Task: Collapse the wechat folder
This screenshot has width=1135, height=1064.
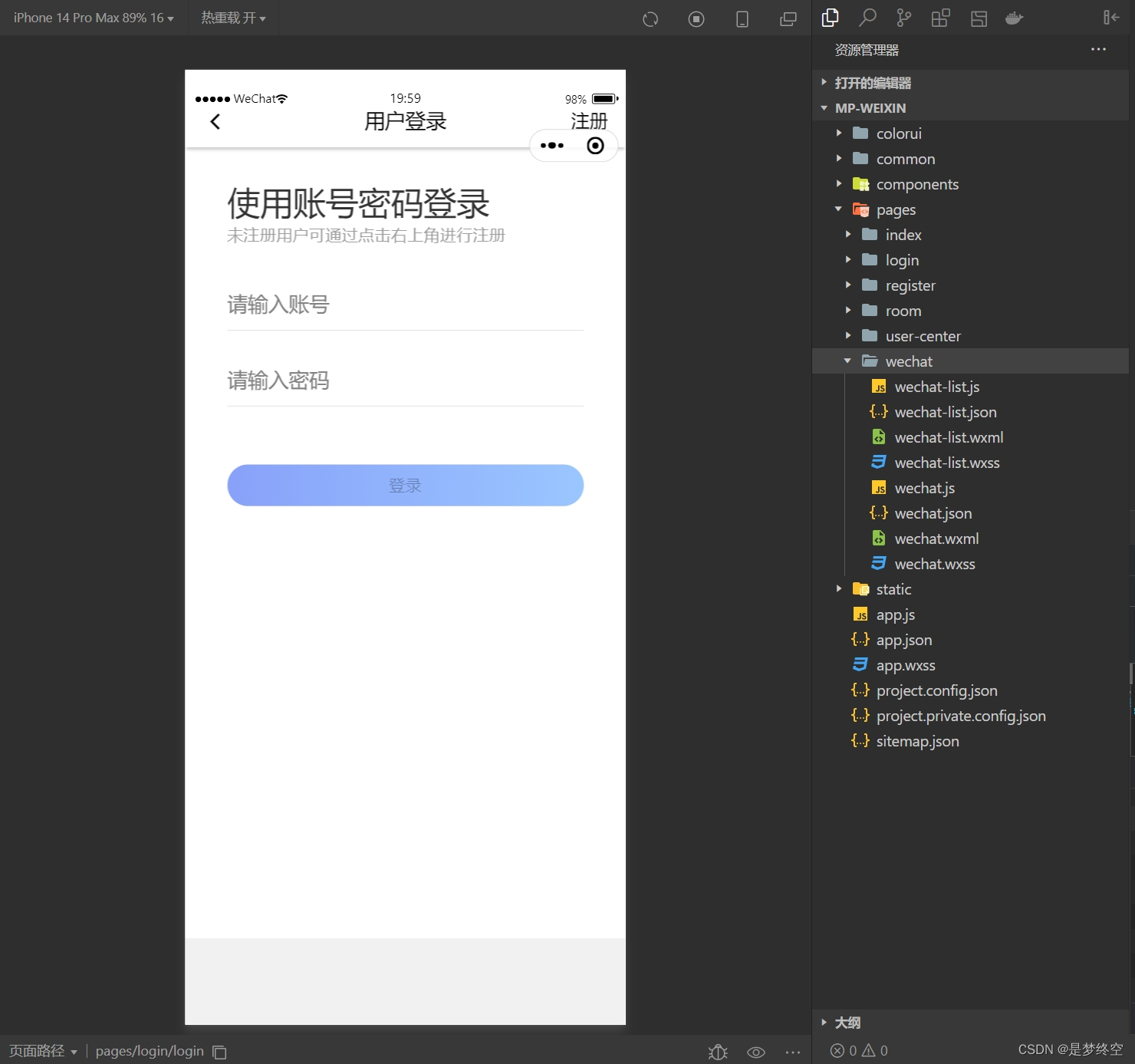Action: pyautogui.click(x=970, y=361)
